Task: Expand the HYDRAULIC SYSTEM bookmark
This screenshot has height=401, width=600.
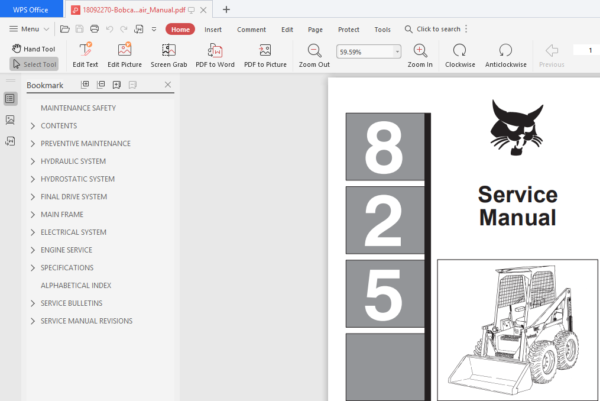Action: click(x=33, y=161)
